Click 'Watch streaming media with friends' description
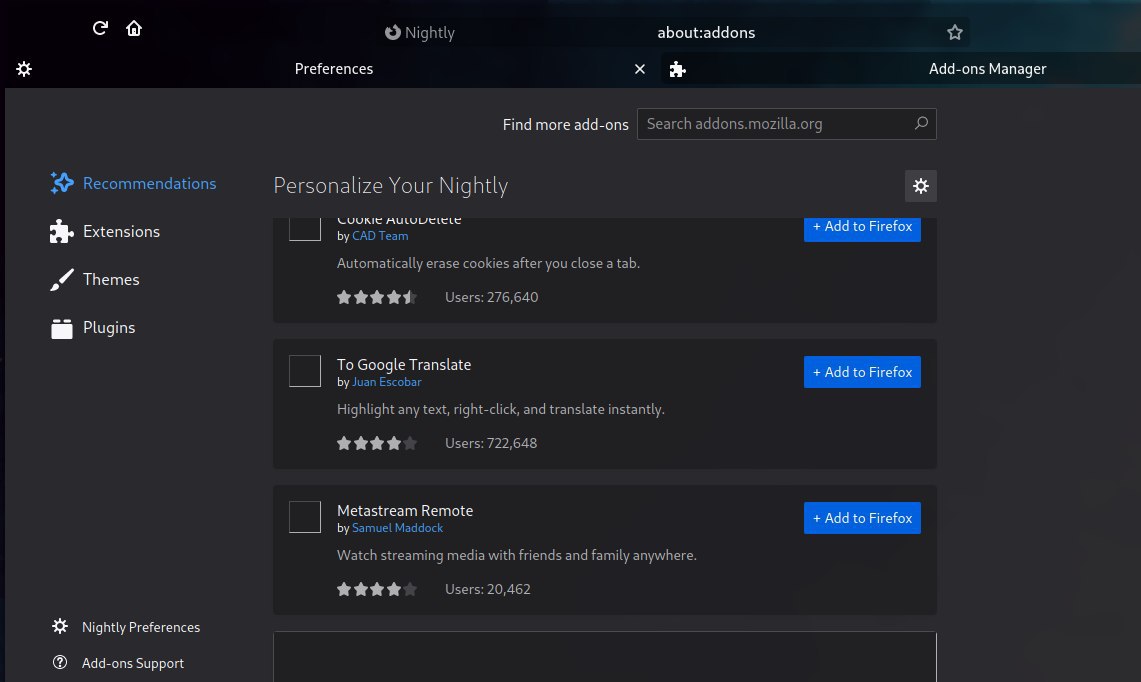The height and width of the screenshot is (682, 1141). click(x=517, y=555)
